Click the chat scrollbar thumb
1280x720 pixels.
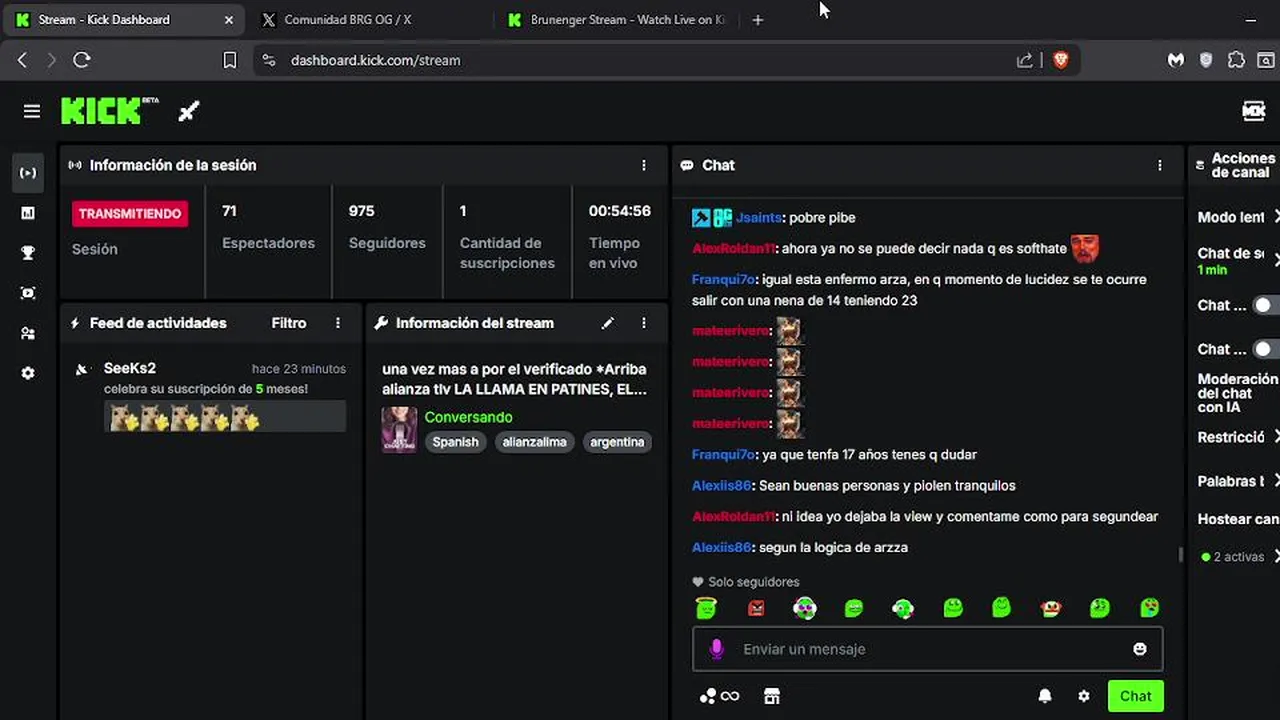click(x=1181, y=554)
